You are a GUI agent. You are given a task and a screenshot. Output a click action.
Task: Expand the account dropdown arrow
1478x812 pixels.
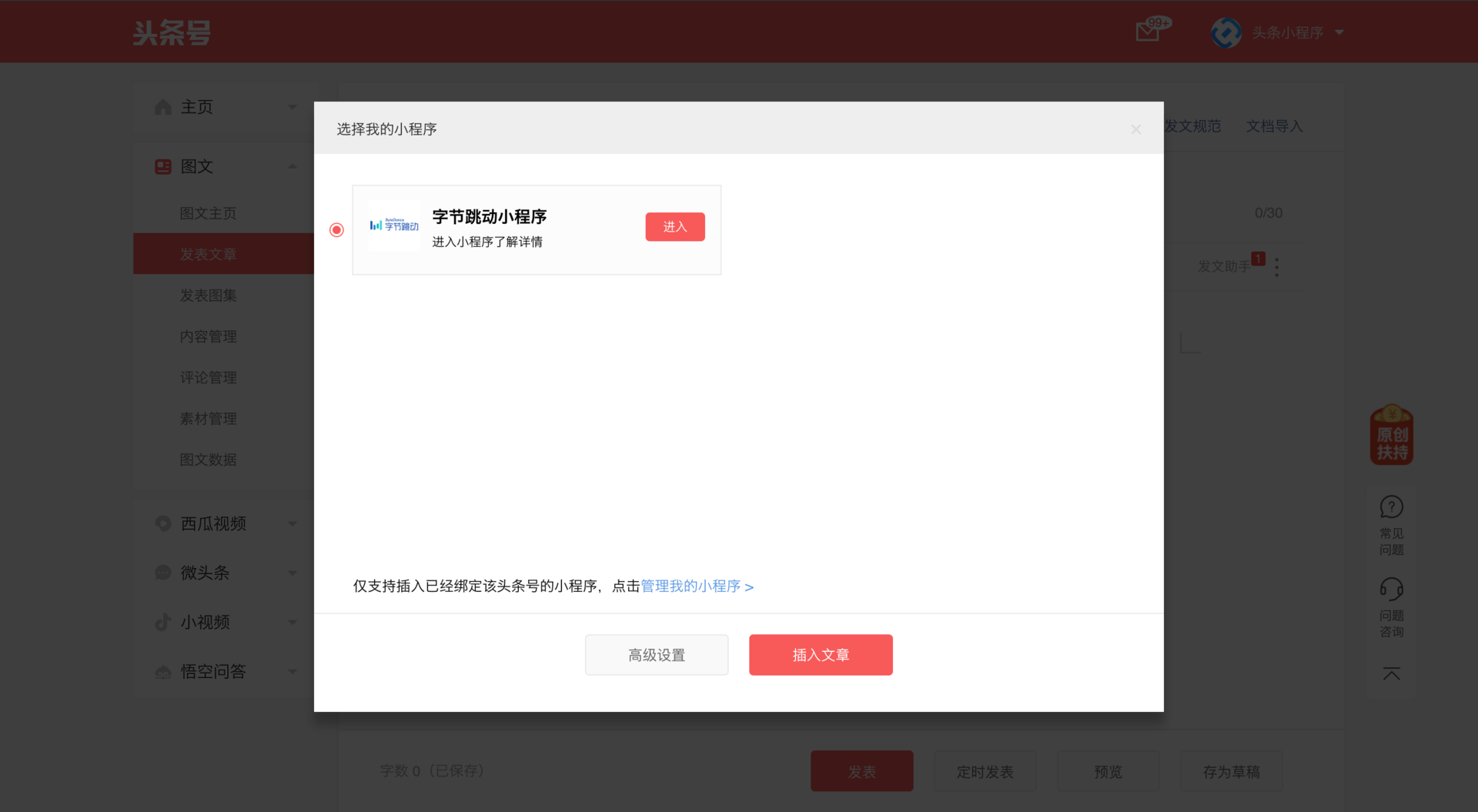coord(1339,32)
